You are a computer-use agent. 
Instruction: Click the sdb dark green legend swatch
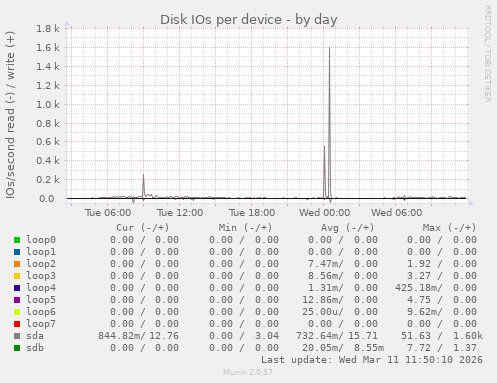(x=17, y=348)
